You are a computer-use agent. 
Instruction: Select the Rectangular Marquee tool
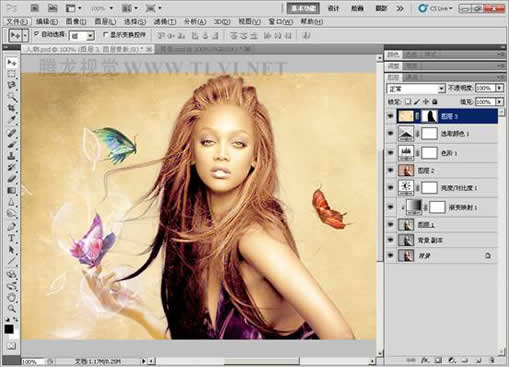click(x=12, y=74)
